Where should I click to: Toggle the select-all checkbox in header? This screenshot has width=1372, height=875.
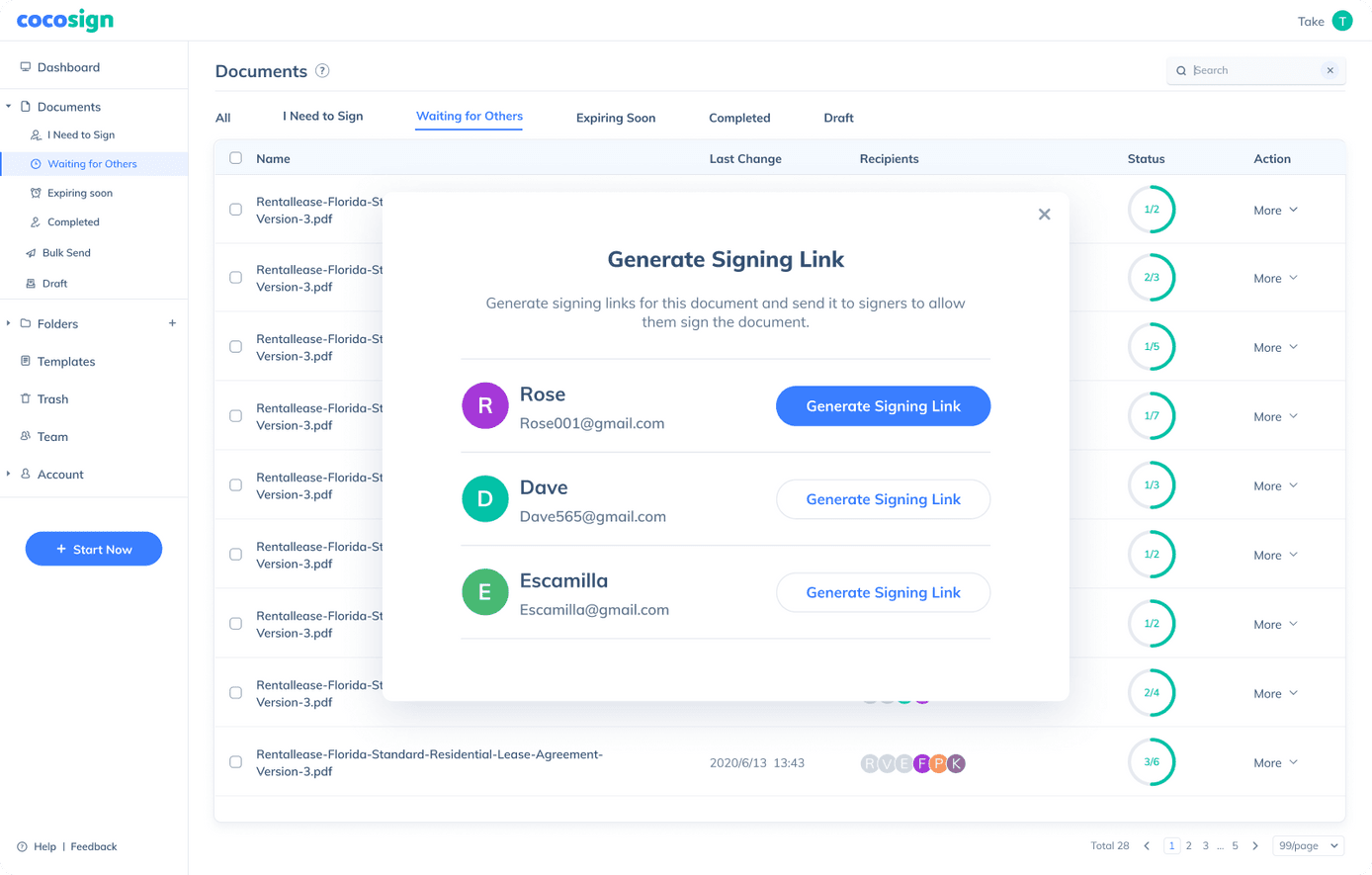click(235, 158)
